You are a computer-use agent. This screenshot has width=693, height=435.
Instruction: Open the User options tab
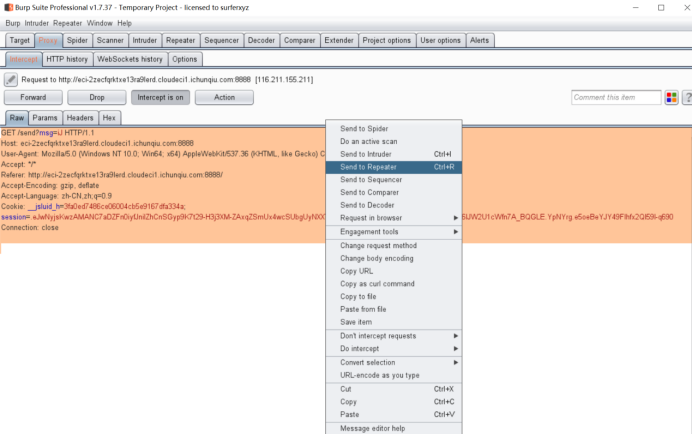point(441,40)
